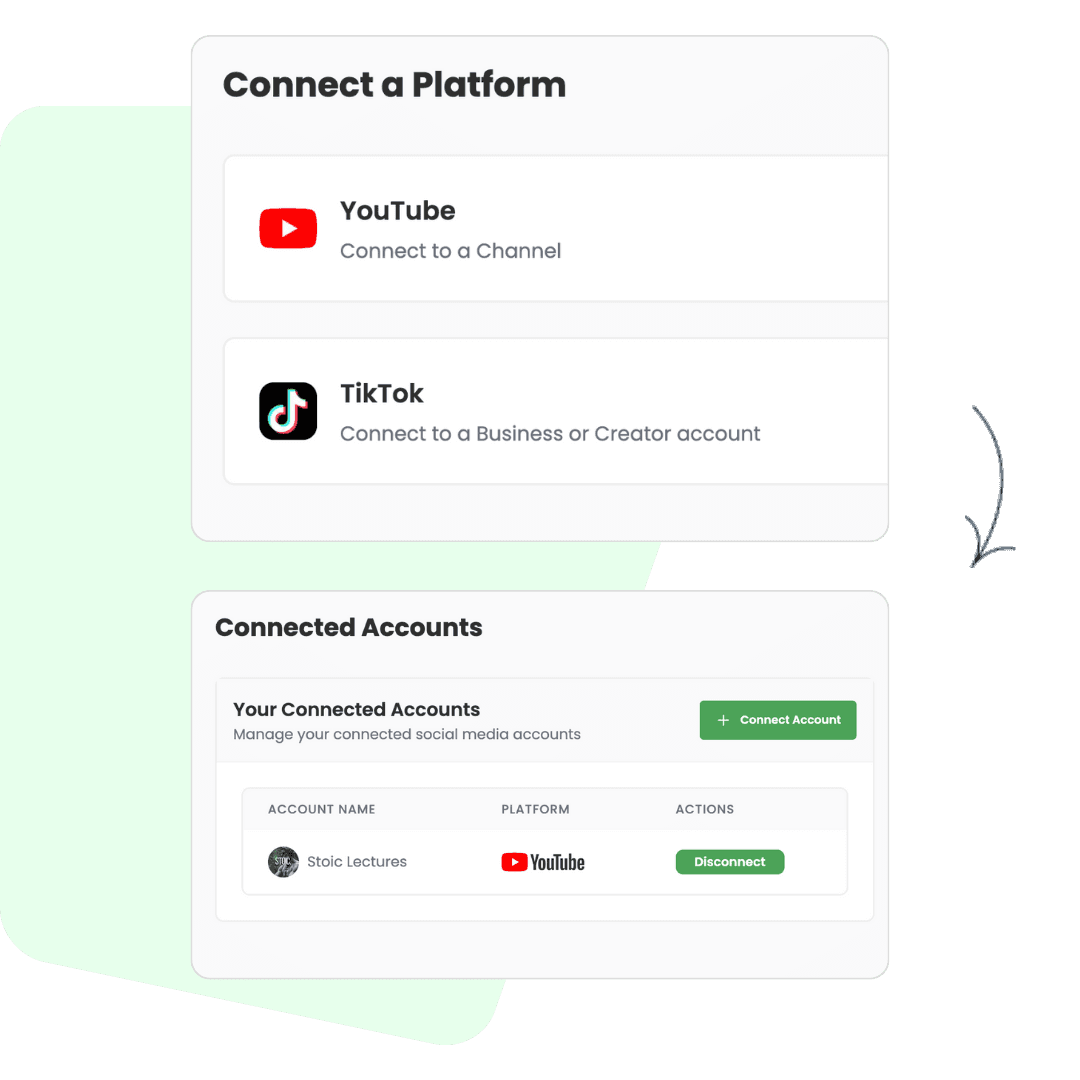Click the Stoic Lectures account name
Screen dimensions: 1080x1080
[x=357, y=862]
